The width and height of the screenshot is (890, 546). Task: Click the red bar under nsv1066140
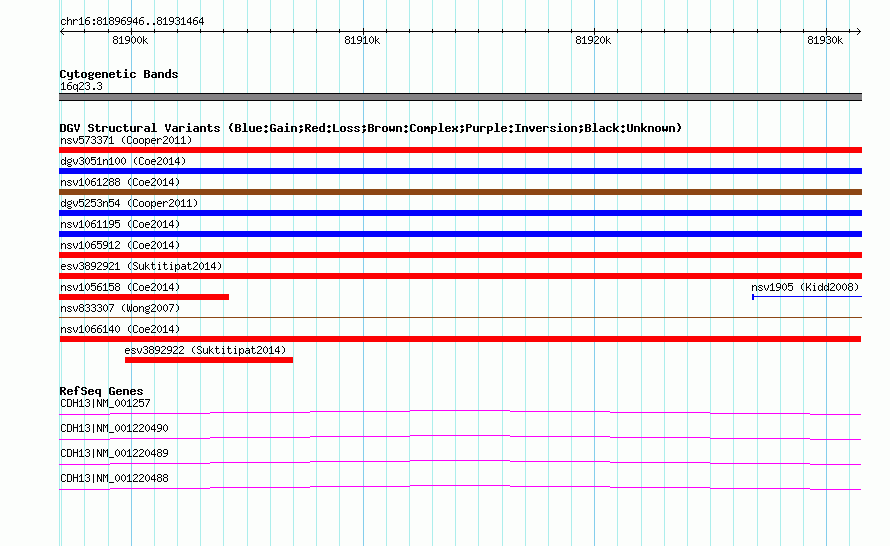[460, 339]
